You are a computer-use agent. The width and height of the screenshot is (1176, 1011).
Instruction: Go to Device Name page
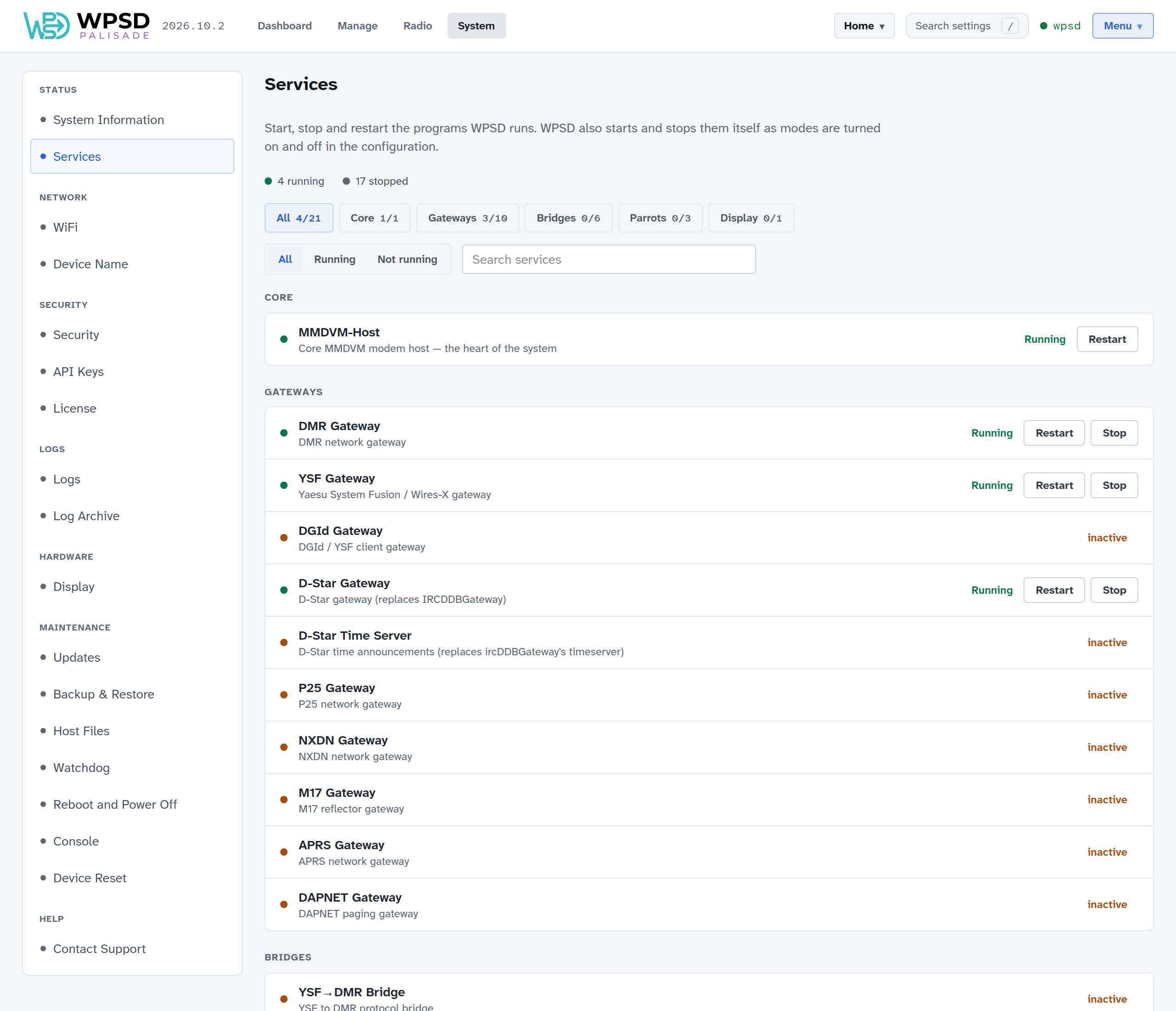point(132,264)
